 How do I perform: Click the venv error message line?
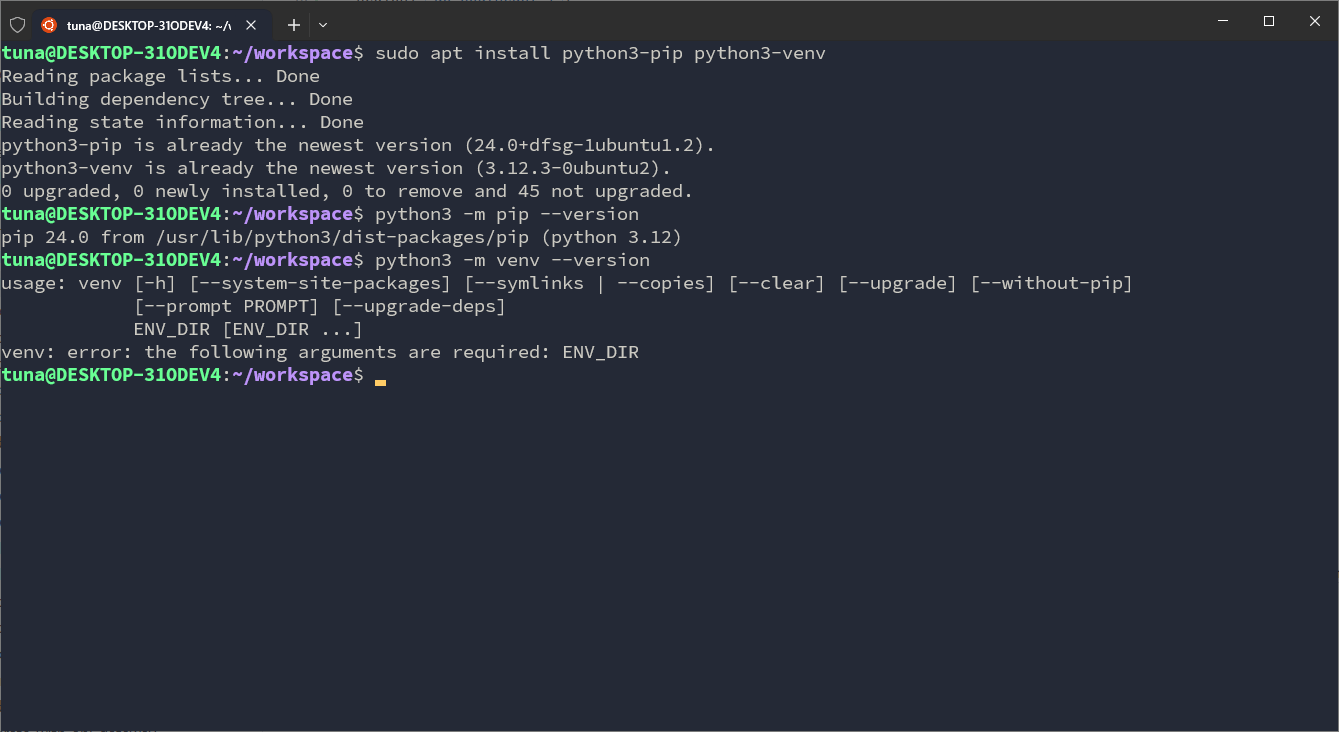[x=320, y=352]
